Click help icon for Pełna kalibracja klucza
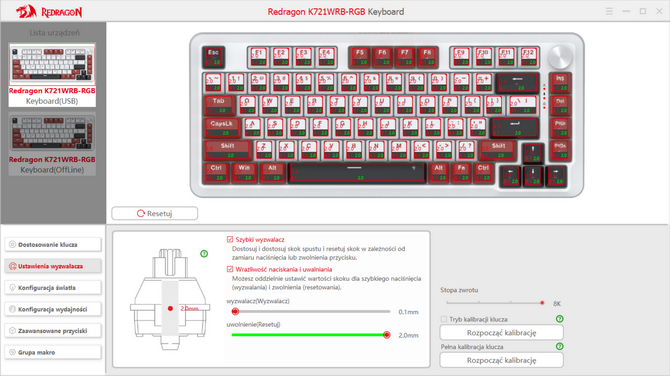This screenshot has width=670, height=376. click(560, 346)
